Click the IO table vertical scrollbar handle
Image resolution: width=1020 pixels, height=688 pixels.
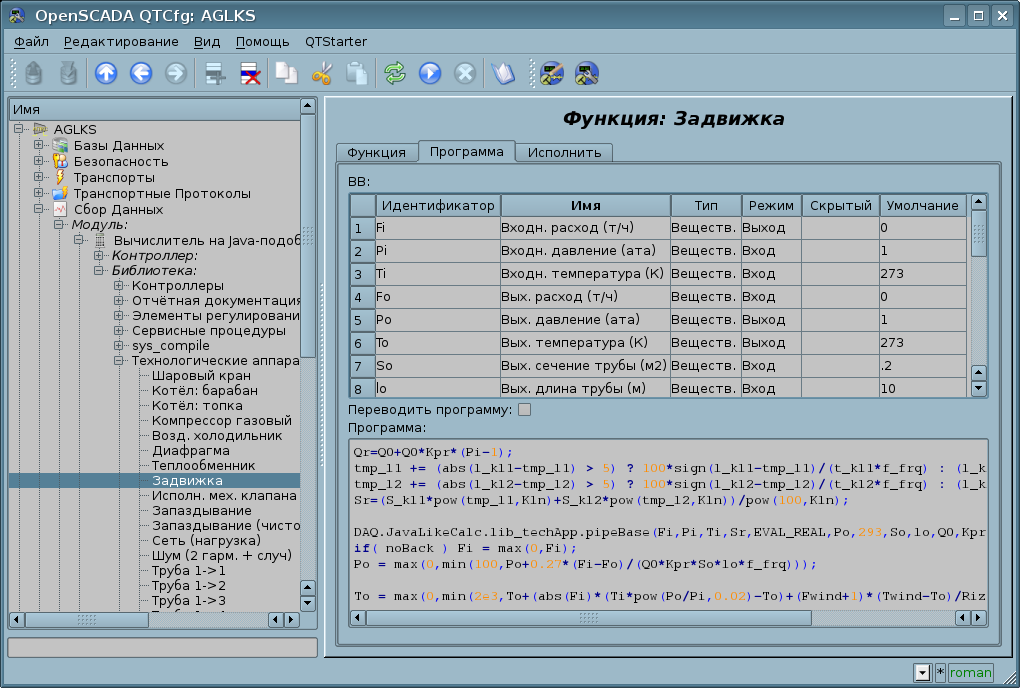tap(978, 233)
